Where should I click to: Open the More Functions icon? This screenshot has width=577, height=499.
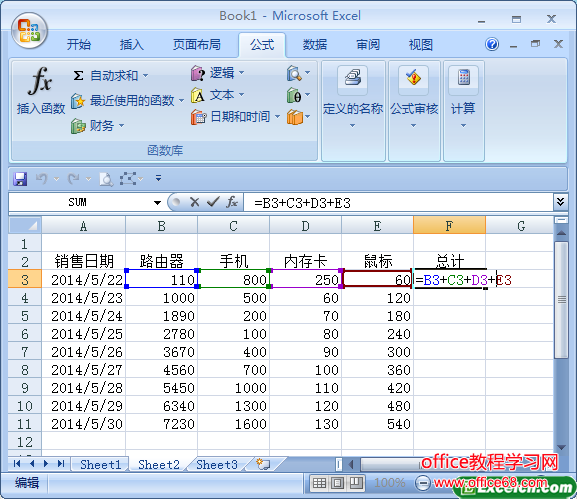tap(294, 117)
